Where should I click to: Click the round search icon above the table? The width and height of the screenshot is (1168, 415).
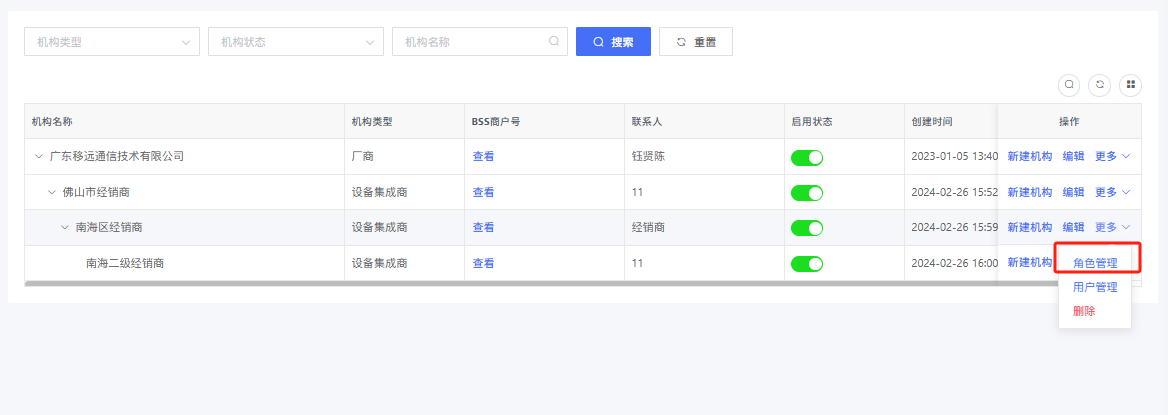pos(1069,85)
